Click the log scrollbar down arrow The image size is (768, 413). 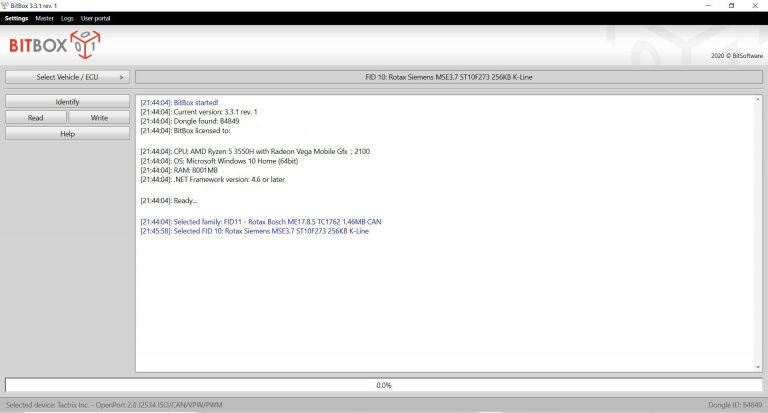coord(758,367)
